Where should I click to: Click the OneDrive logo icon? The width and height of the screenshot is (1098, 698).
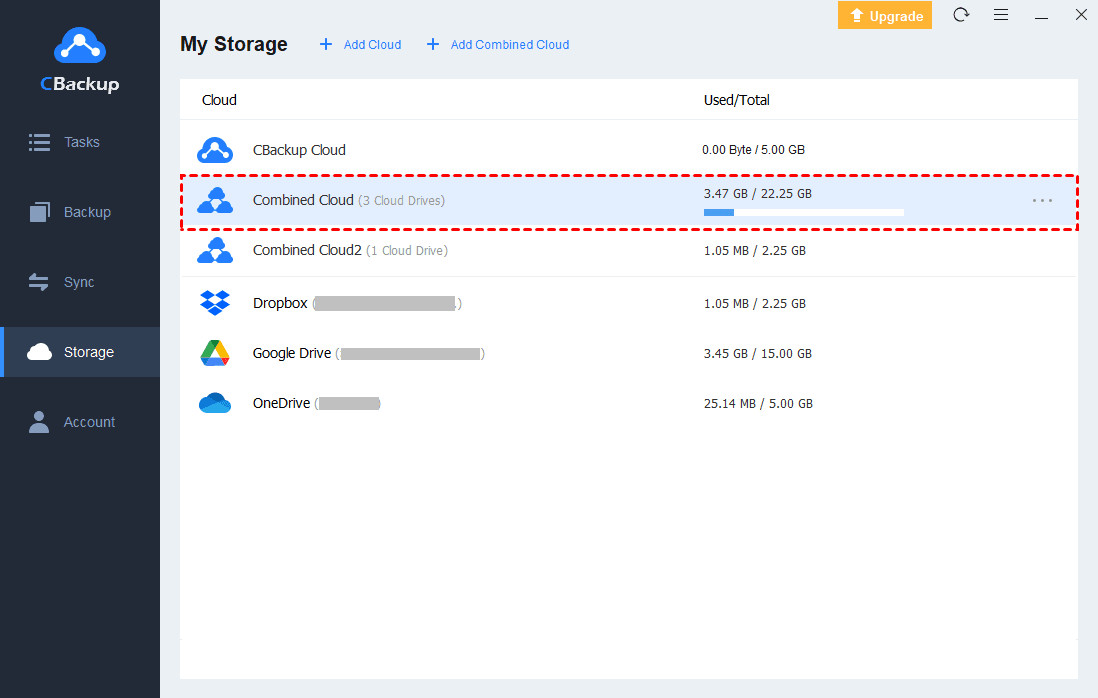pyautogui.click(x=215, y=403)
